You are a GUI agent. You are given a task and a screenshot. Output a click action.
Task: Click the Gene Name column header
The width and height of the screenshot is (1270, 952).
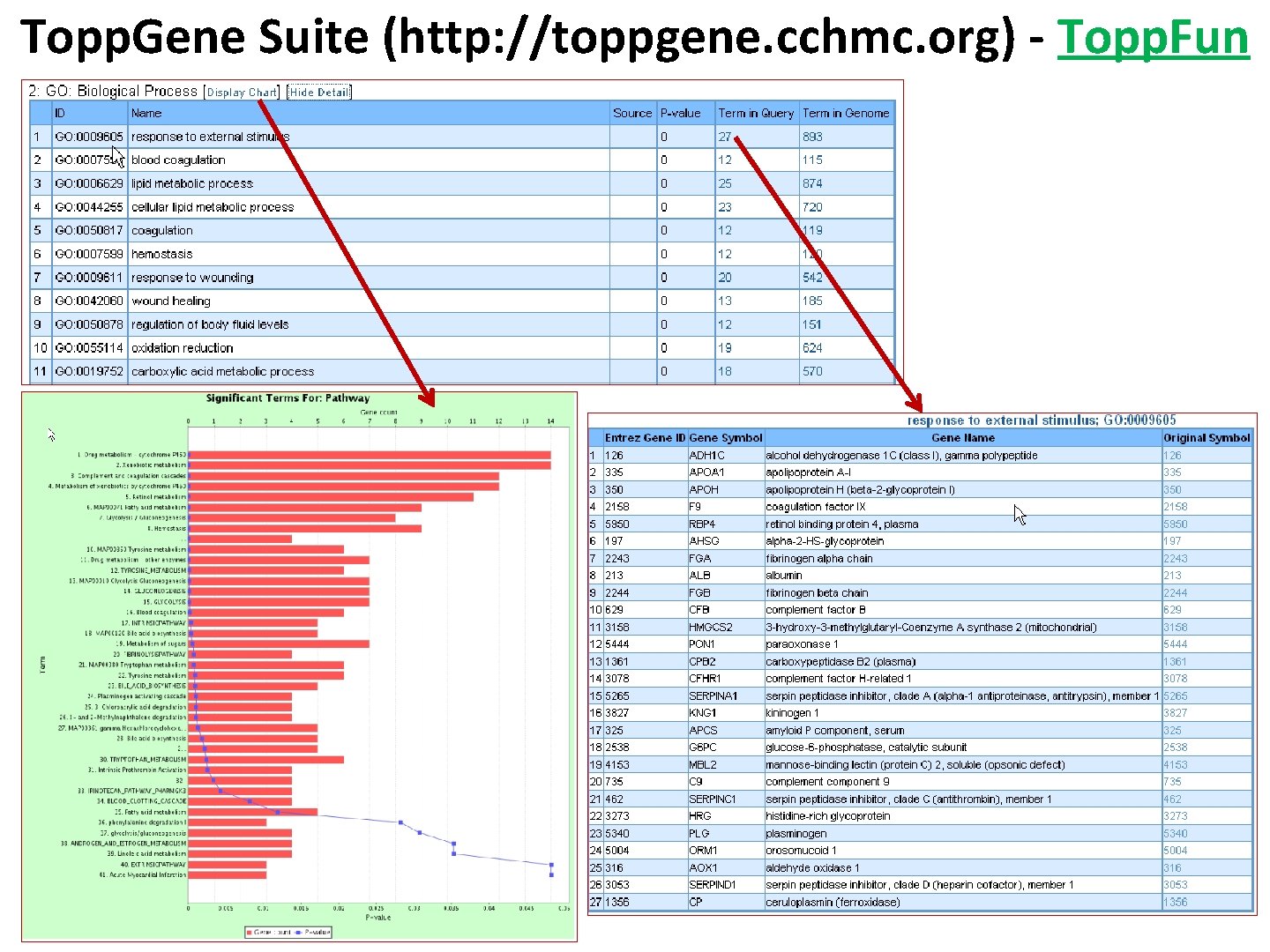click(963, 437)
